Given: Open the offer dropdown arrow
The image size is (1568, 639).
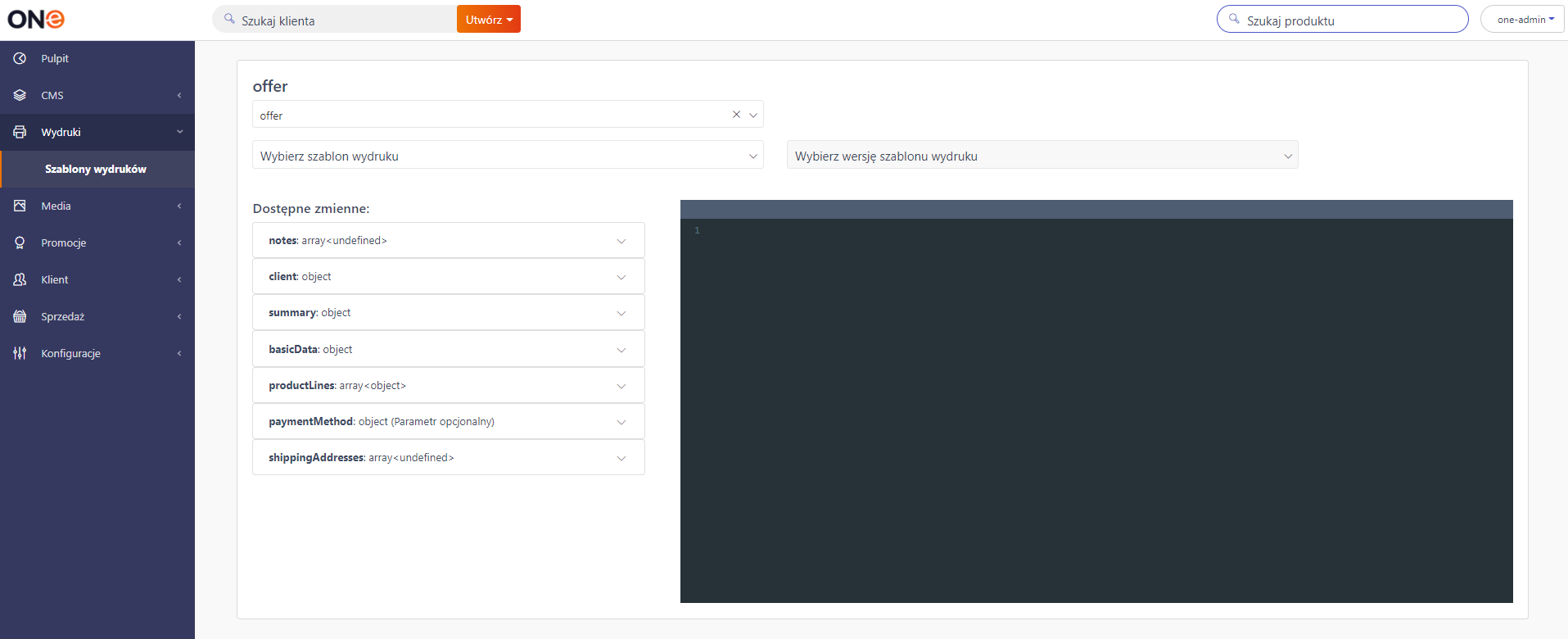Looking at the screenshot, I should (753, 115).
